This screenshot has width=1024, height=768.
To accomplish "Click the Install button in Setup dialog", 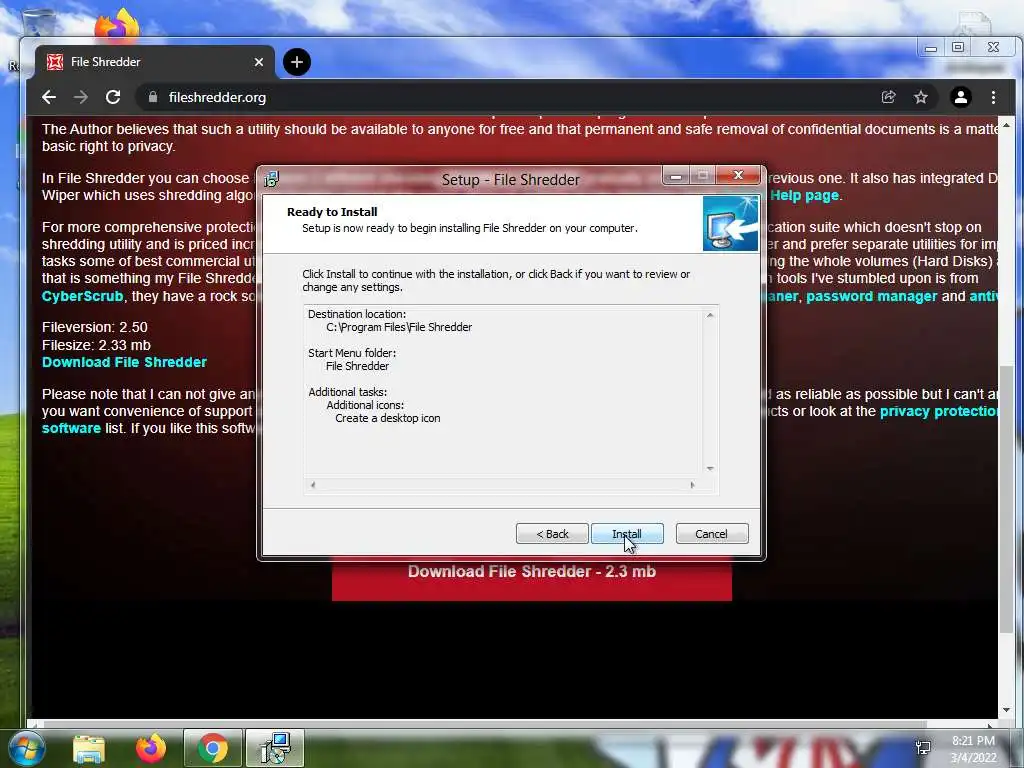I will tap(627, 534).
